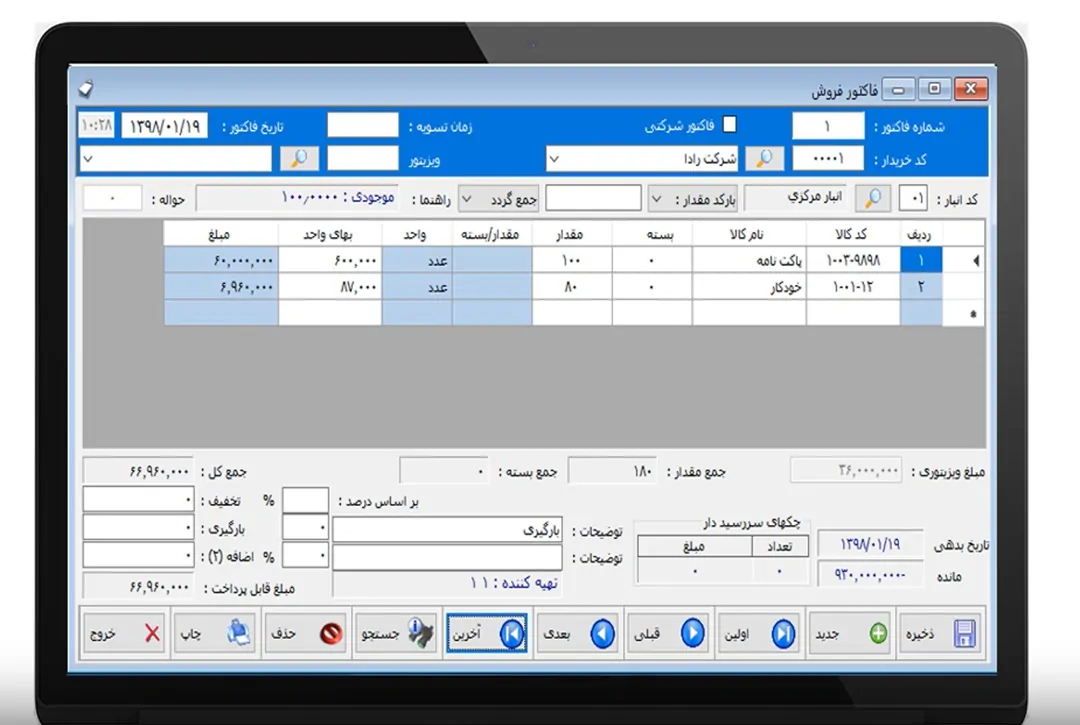The image size is (1080, 725).
Task: Click the زمان تسویه input field
Action: coord(362,126)
